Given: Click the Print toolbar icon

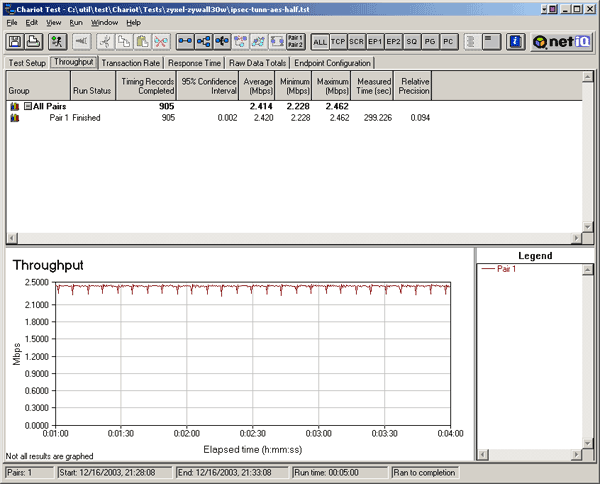Looking at the screenshot, I should coord(34,41).
